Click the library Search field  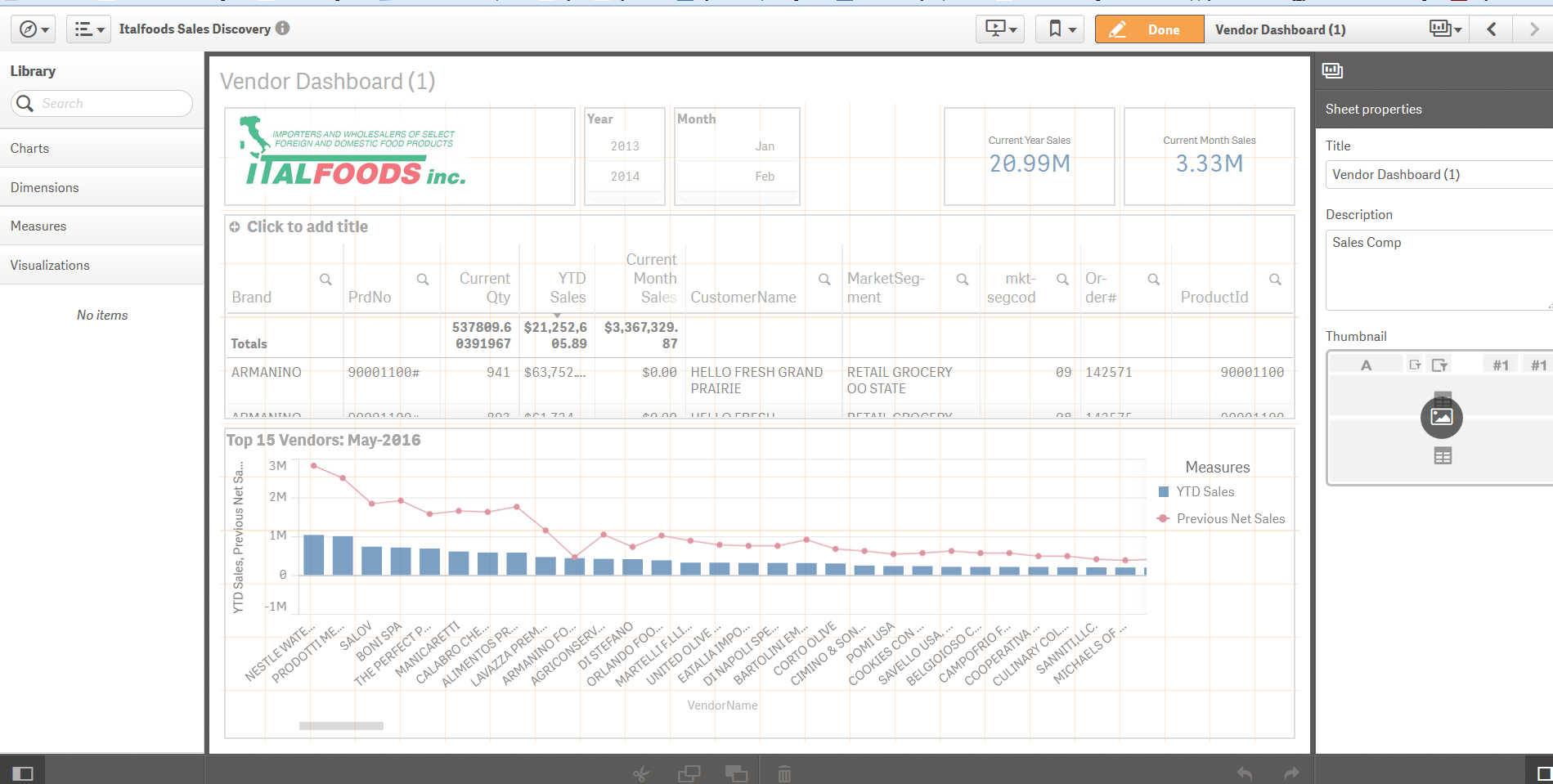[x=101, y=103]
